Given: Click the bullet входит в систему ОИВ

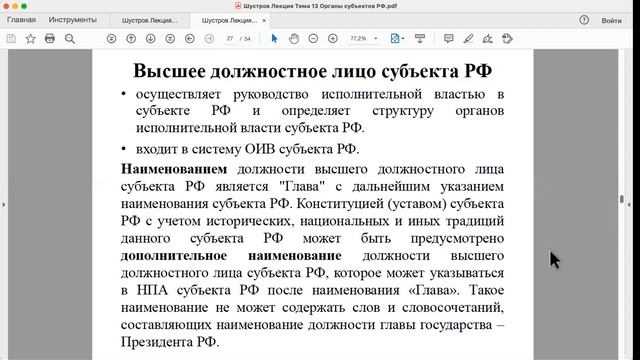Looking at the screenshot, I should 247,149.
